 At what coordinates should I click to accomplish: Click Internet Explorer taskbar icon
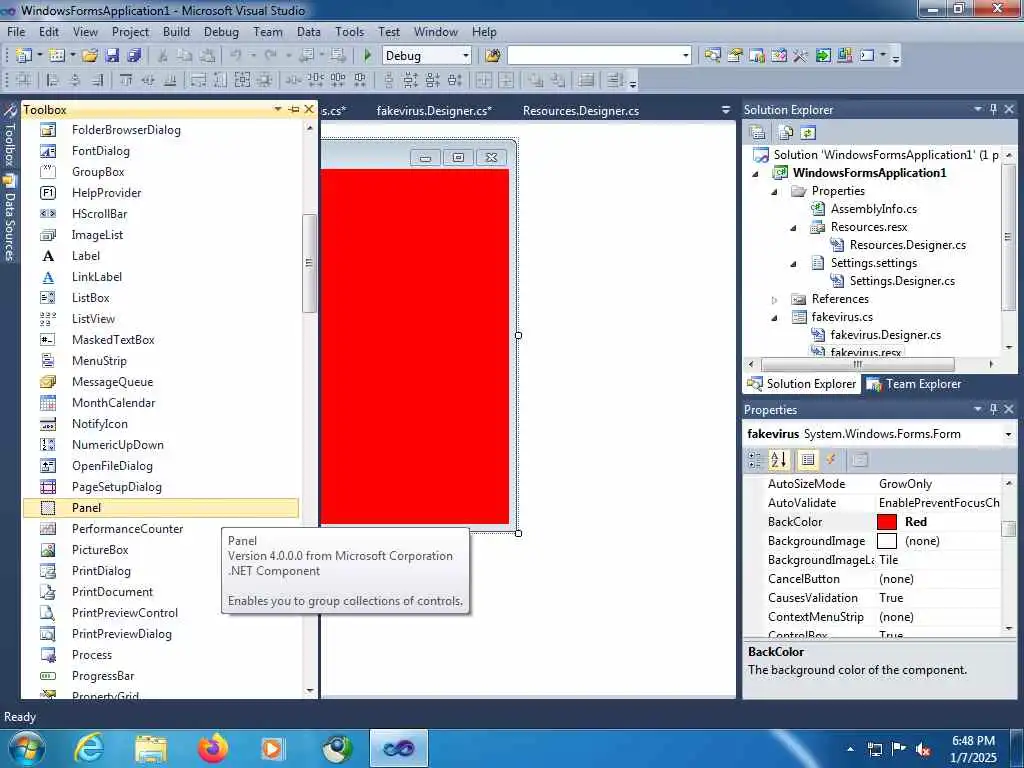point(89,748)
